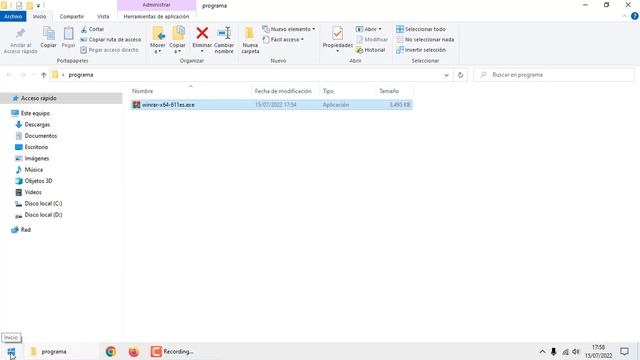
Task: Create a Nueva carpeta
Action: click(250, 40)
